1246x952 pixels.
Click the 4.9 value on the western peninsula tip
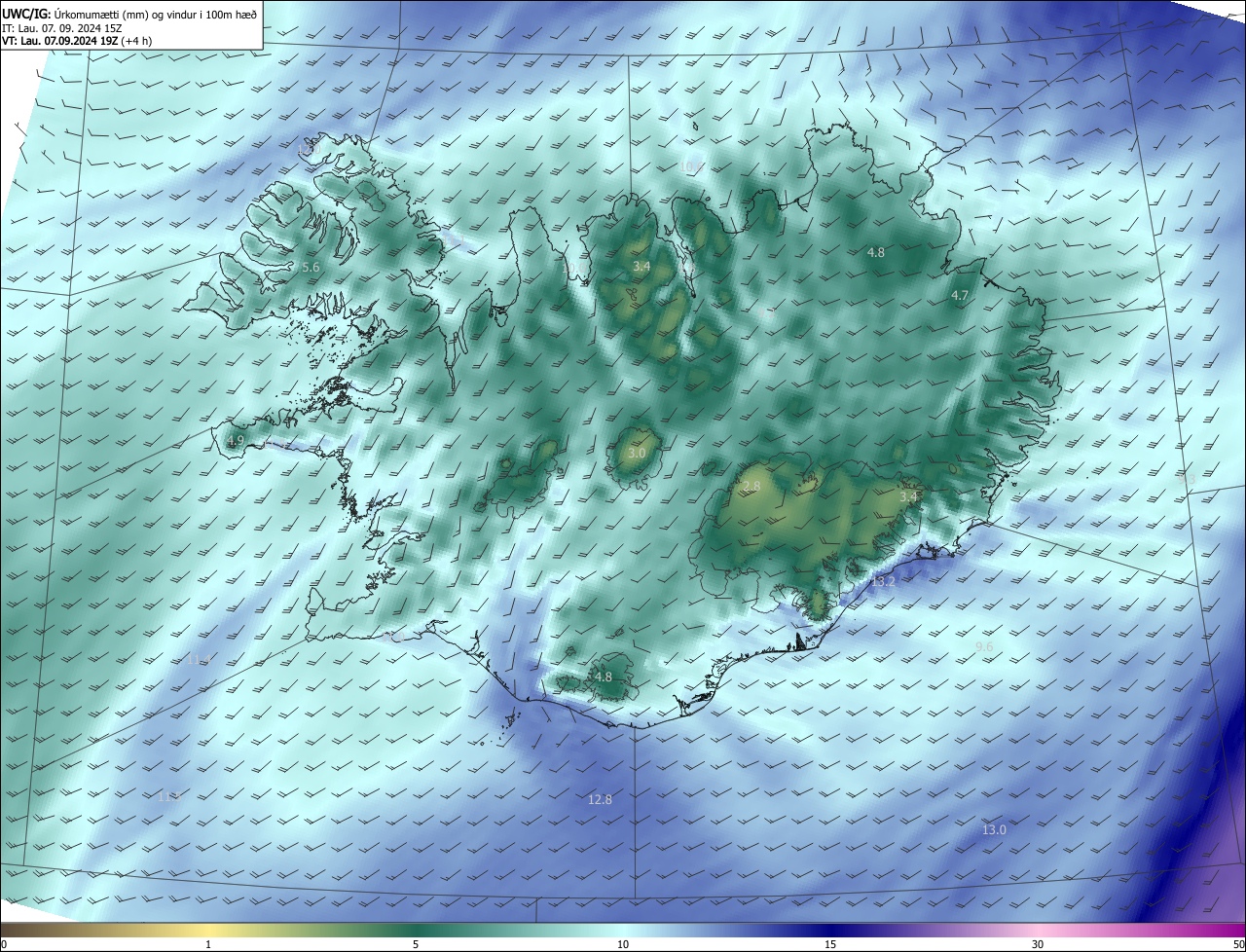(x=235, y=441)
